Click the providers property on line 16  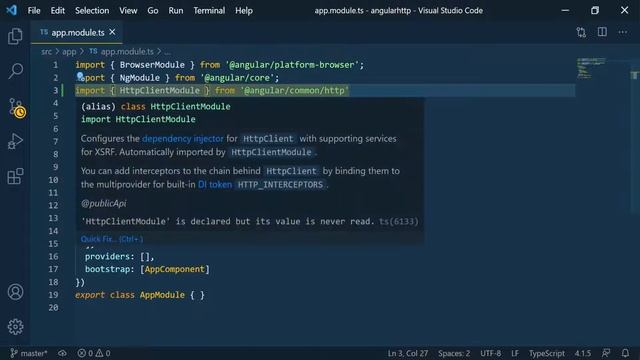pos(107,256)
